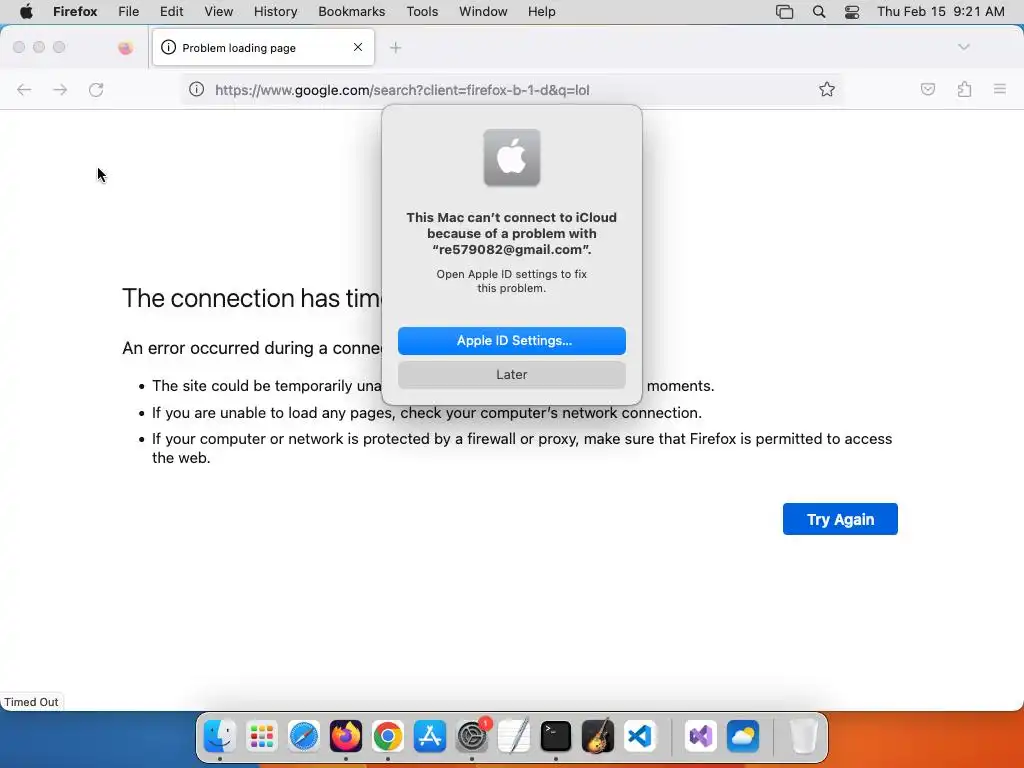Open System Settings from the Dock
Viewport: 1024px width, 768px height.
(472, 736)
